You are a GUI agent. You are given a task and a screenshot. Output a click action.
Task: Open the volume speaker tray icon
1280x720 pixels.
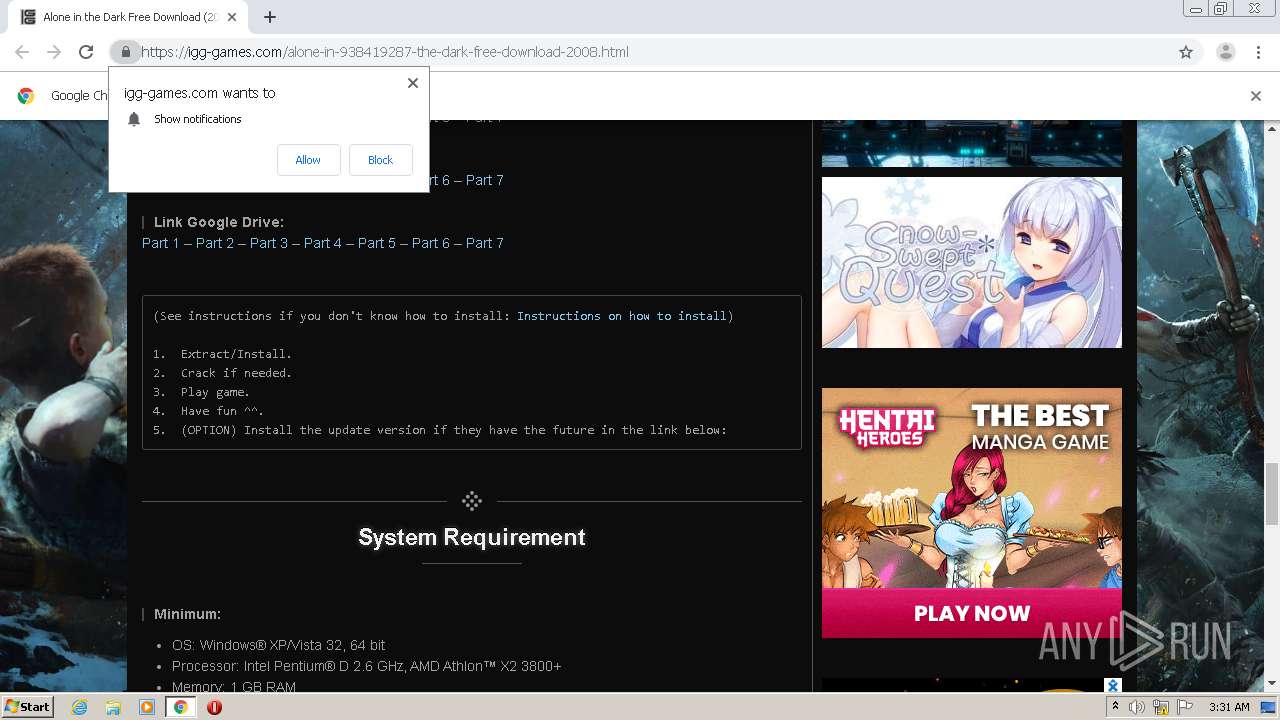coord(1138,707)
